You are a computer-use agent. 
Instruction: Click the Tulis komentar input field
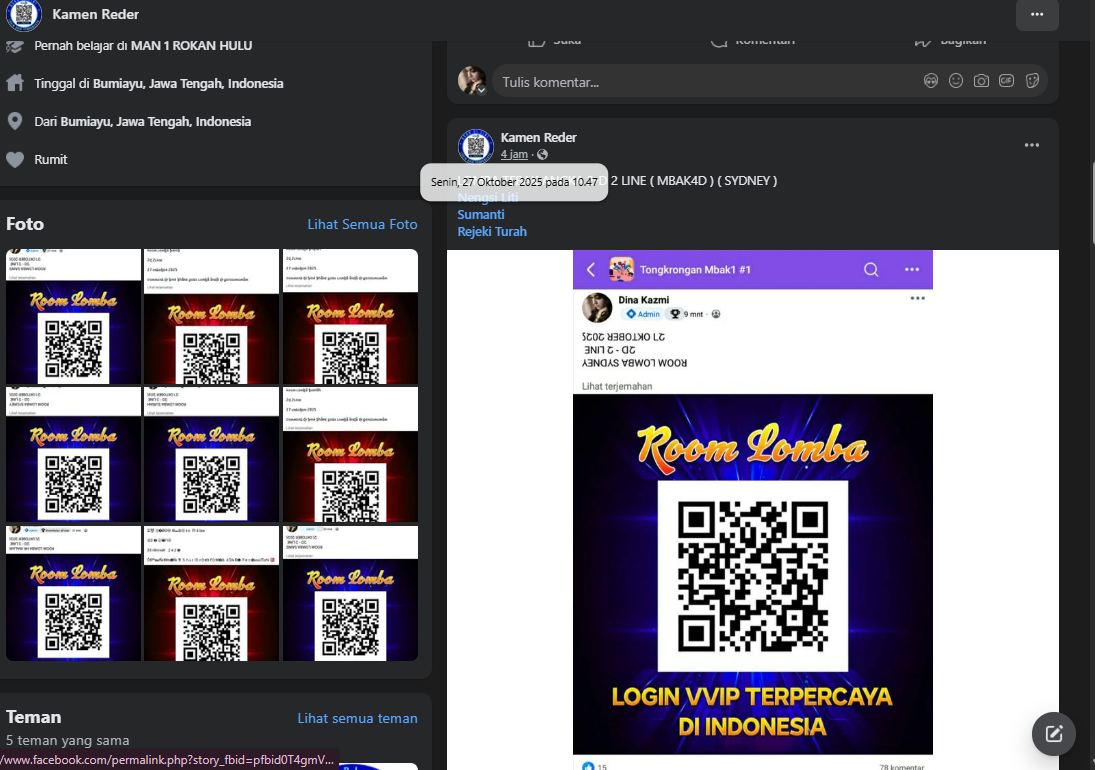pos(770,82)
